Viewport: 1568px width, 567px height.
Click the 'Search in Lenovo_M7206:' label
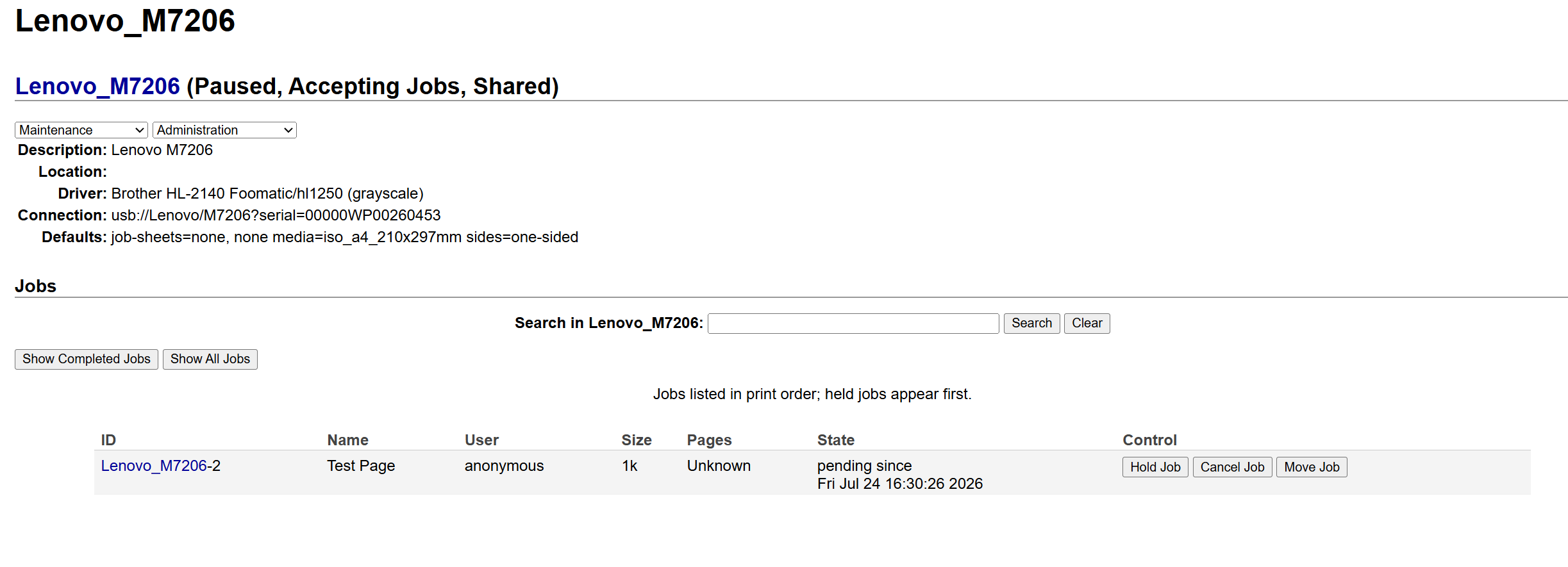(x=609, y=323)
